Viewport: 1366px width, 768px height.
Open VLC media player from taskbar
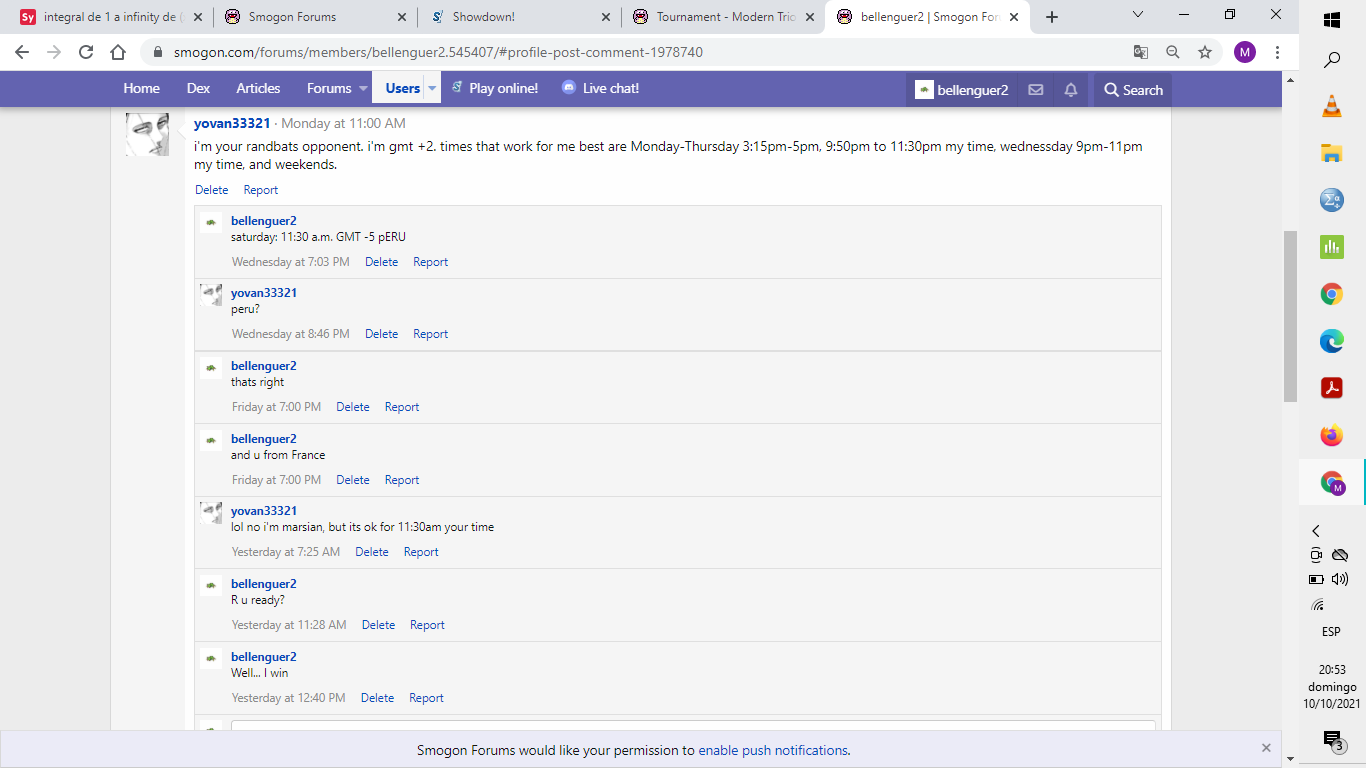coord(1331,107)
